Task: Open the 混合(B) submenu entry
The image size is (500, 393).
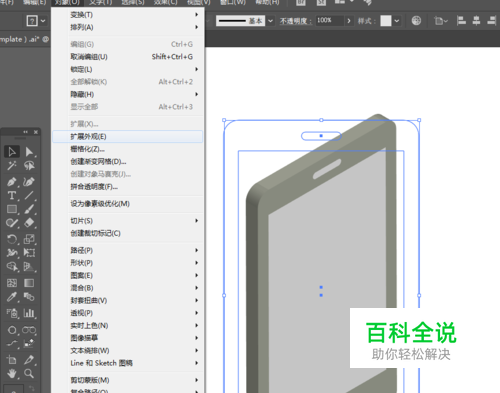Action: 128,288
